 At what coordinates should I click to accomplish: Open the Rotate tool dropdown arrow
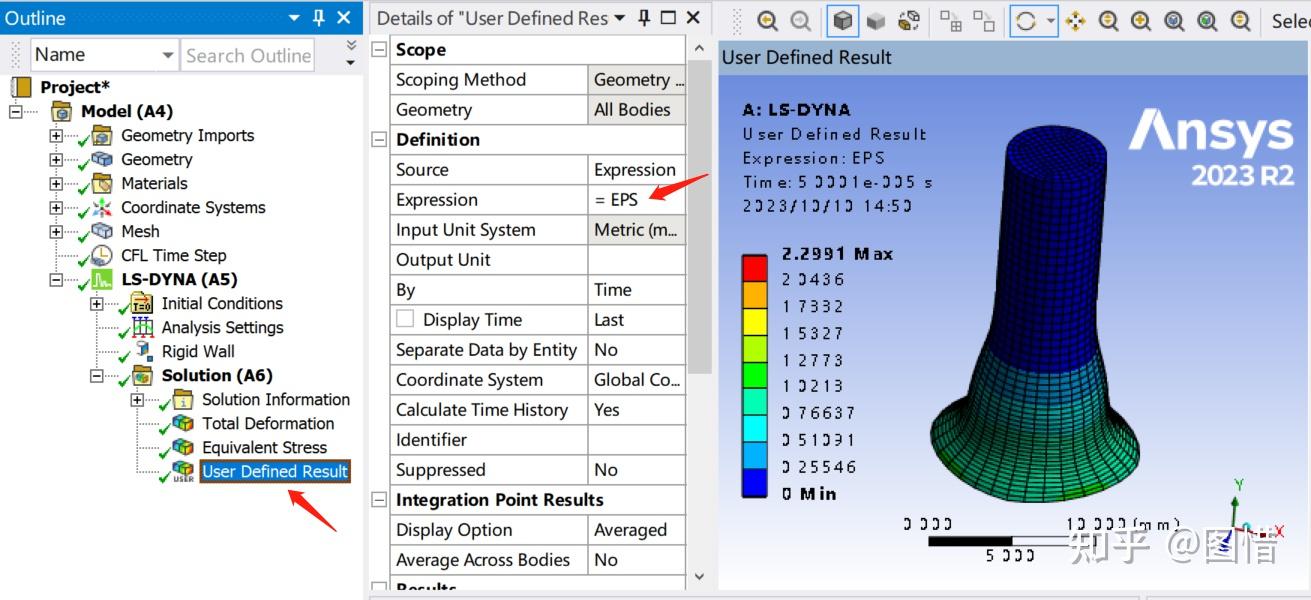click(1049, 20)
